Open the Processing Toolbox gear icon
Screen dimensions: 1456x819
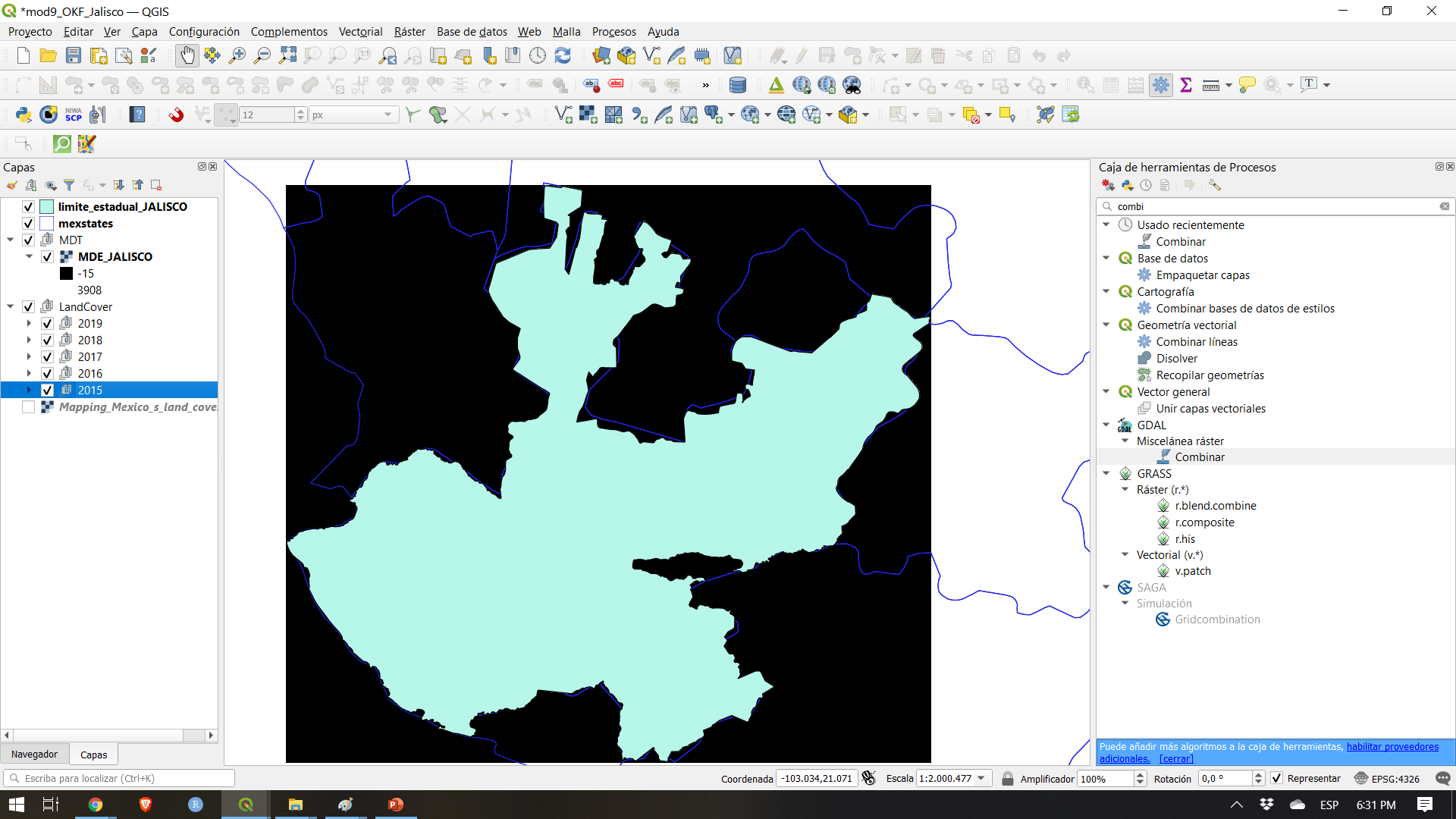coord(1161,85)
